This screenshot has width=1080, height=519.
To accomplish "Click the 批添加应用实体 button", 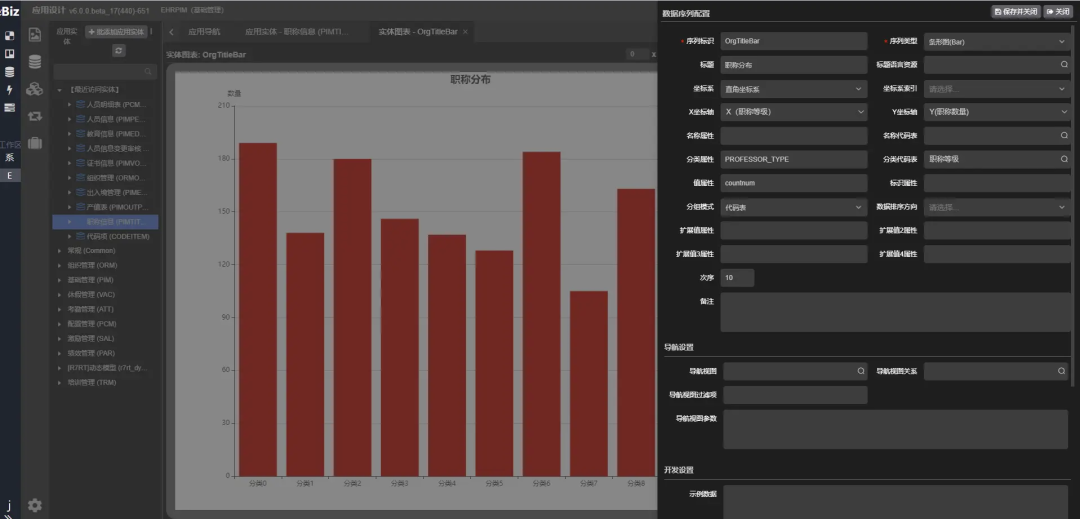I will pos(116,32).
